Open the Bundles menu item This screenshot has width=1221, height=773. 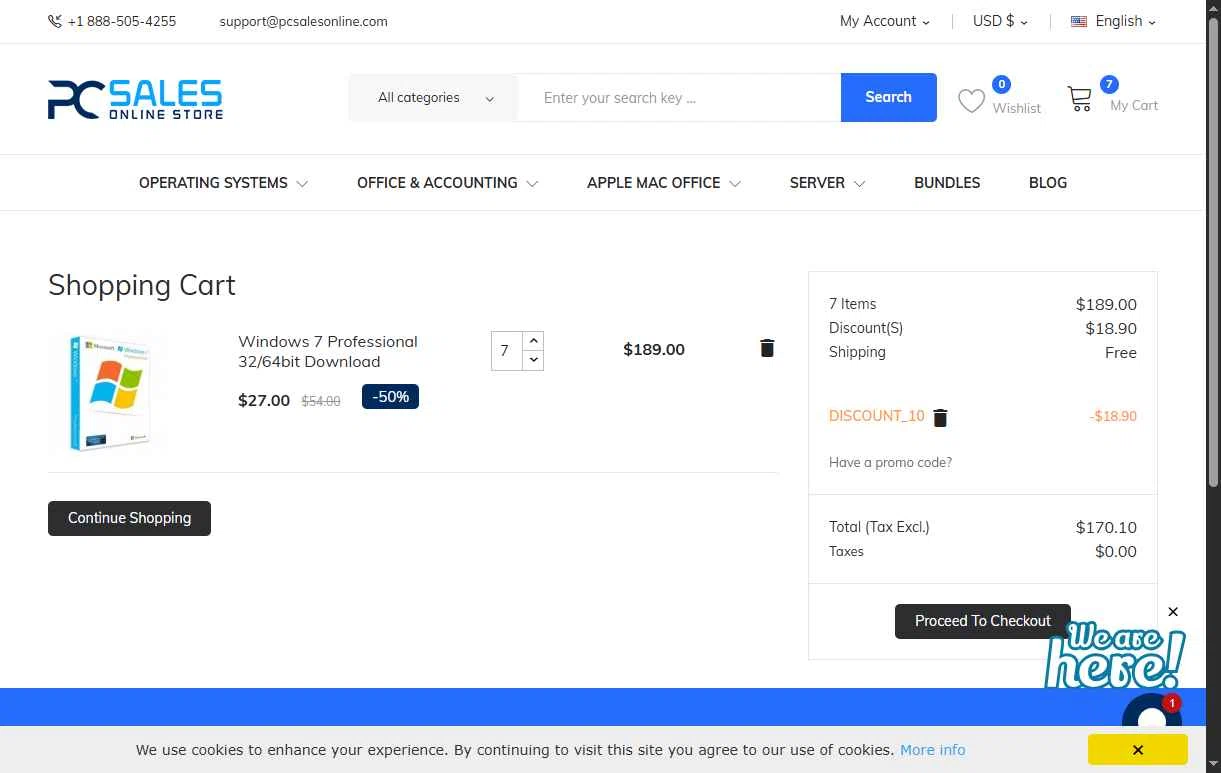pyautogui.click(x=947, y=183)
